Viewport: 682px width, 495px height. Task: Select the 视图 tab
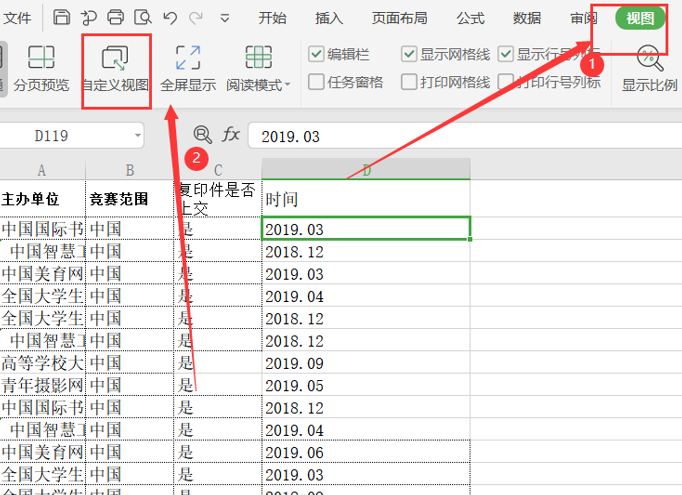pyautogui.click(x=640, y=18)
